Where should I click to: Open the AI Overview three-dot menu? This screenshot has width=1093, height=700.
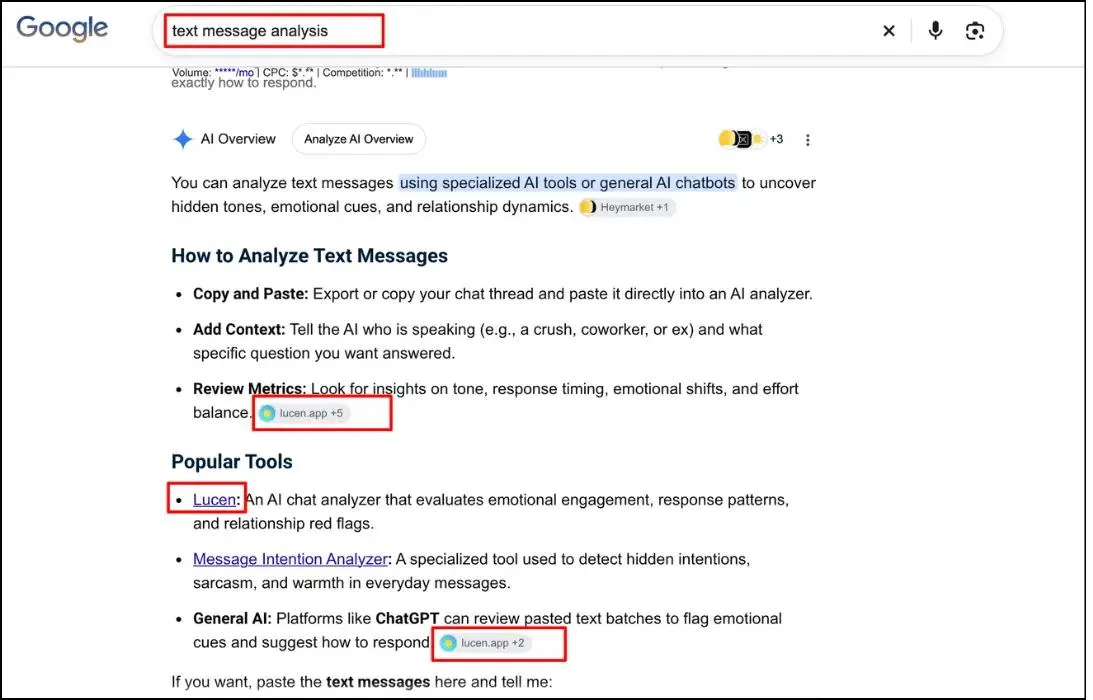tap(808, 139)
